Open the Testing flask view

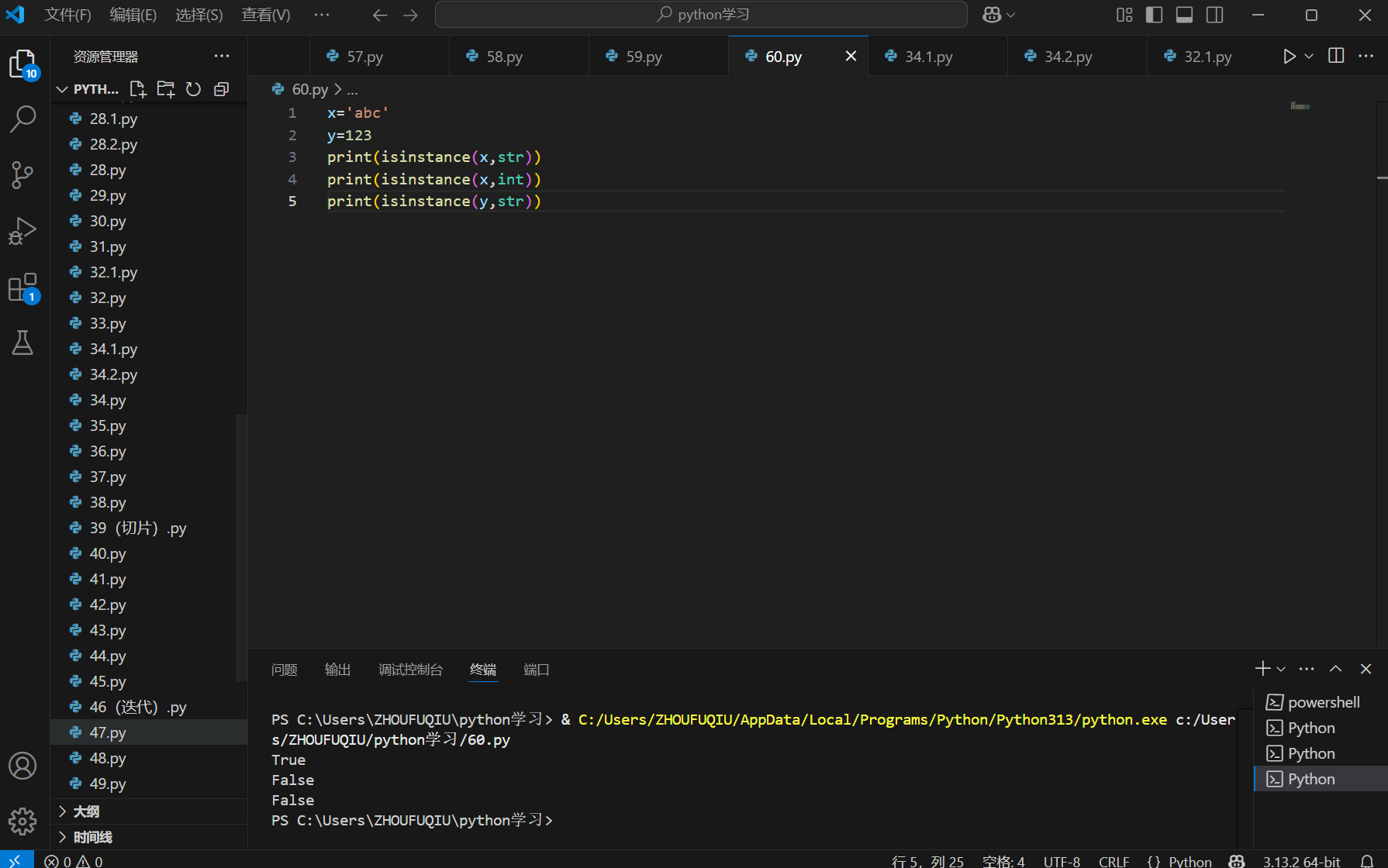[22, 343]
